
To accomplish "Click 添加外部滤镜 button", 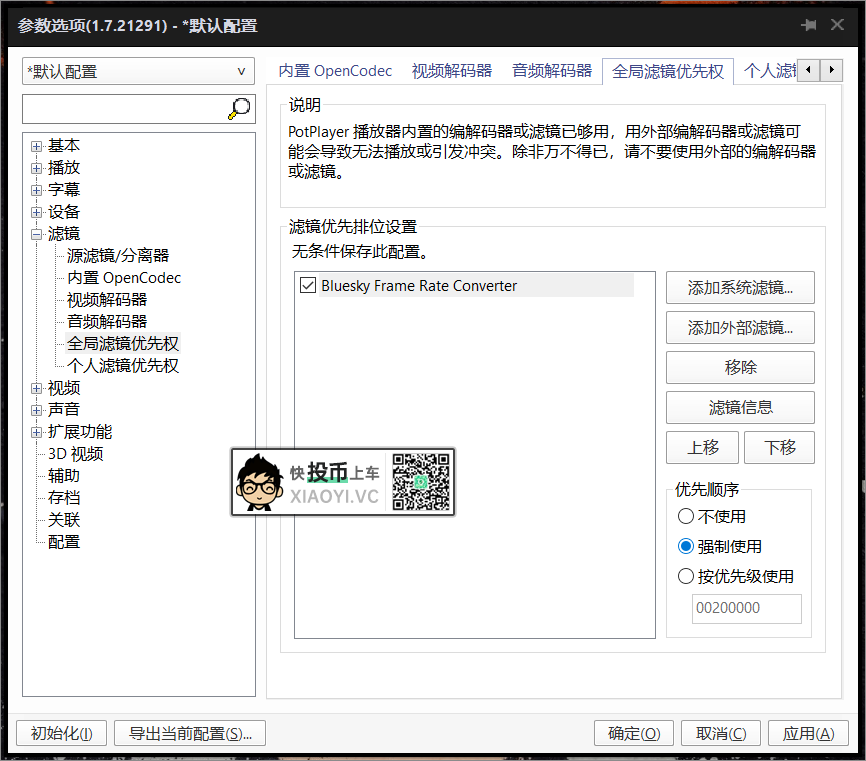I will 740,327.
